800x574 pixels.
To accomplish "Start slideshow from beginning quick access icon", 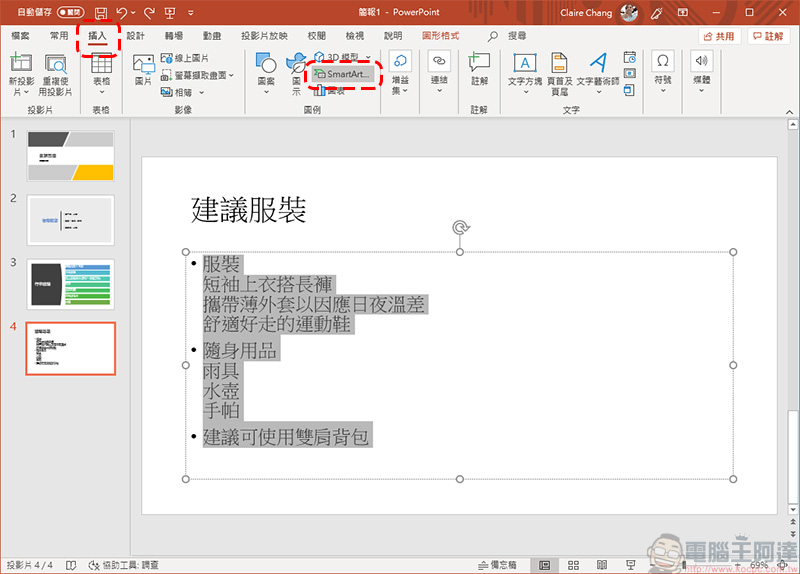I will pyautogui.click(x=170, y=13).
